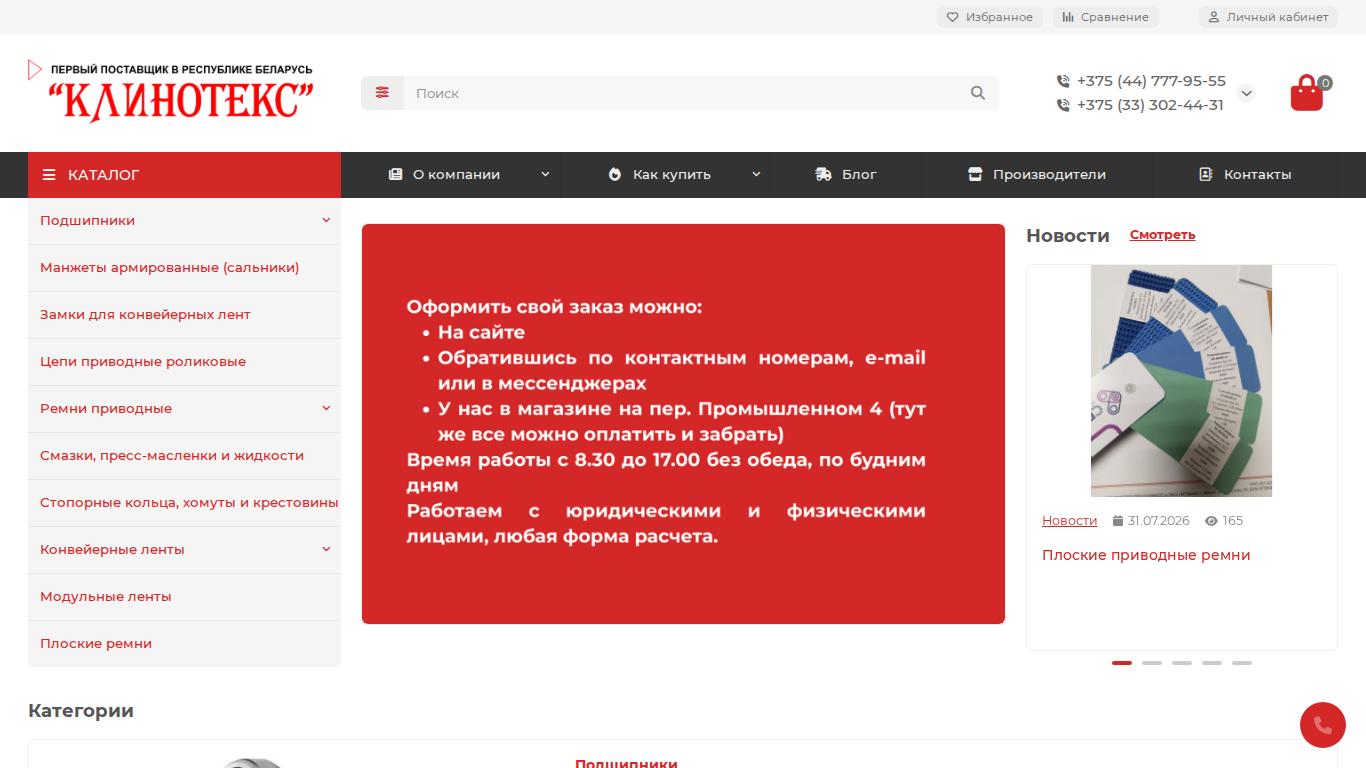Expand Ремни приводные category chevron
This screenshot has width=1366, height=768.
pos(326,409)
